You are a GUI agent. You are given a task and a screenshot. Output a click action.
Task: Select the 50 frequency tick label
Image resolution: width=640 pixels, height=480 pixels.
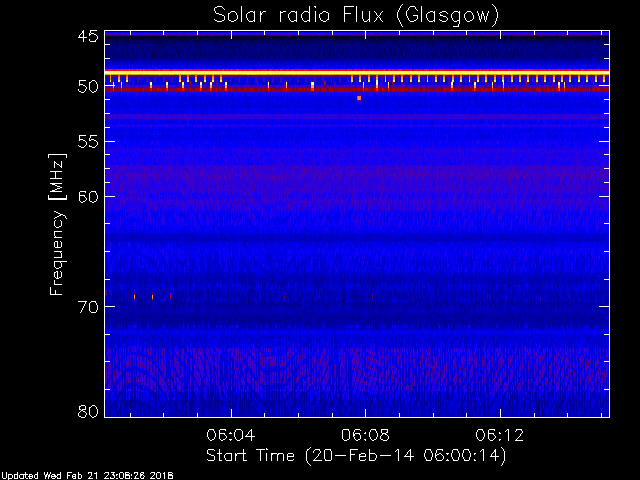88,87
